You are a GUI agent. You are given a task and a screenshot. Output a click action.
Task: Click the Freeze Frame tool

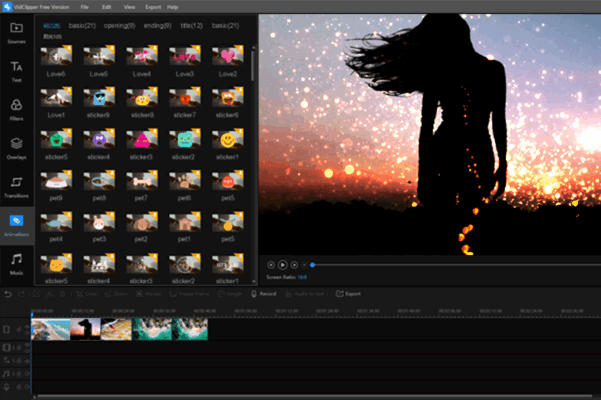tap(189, 294)
